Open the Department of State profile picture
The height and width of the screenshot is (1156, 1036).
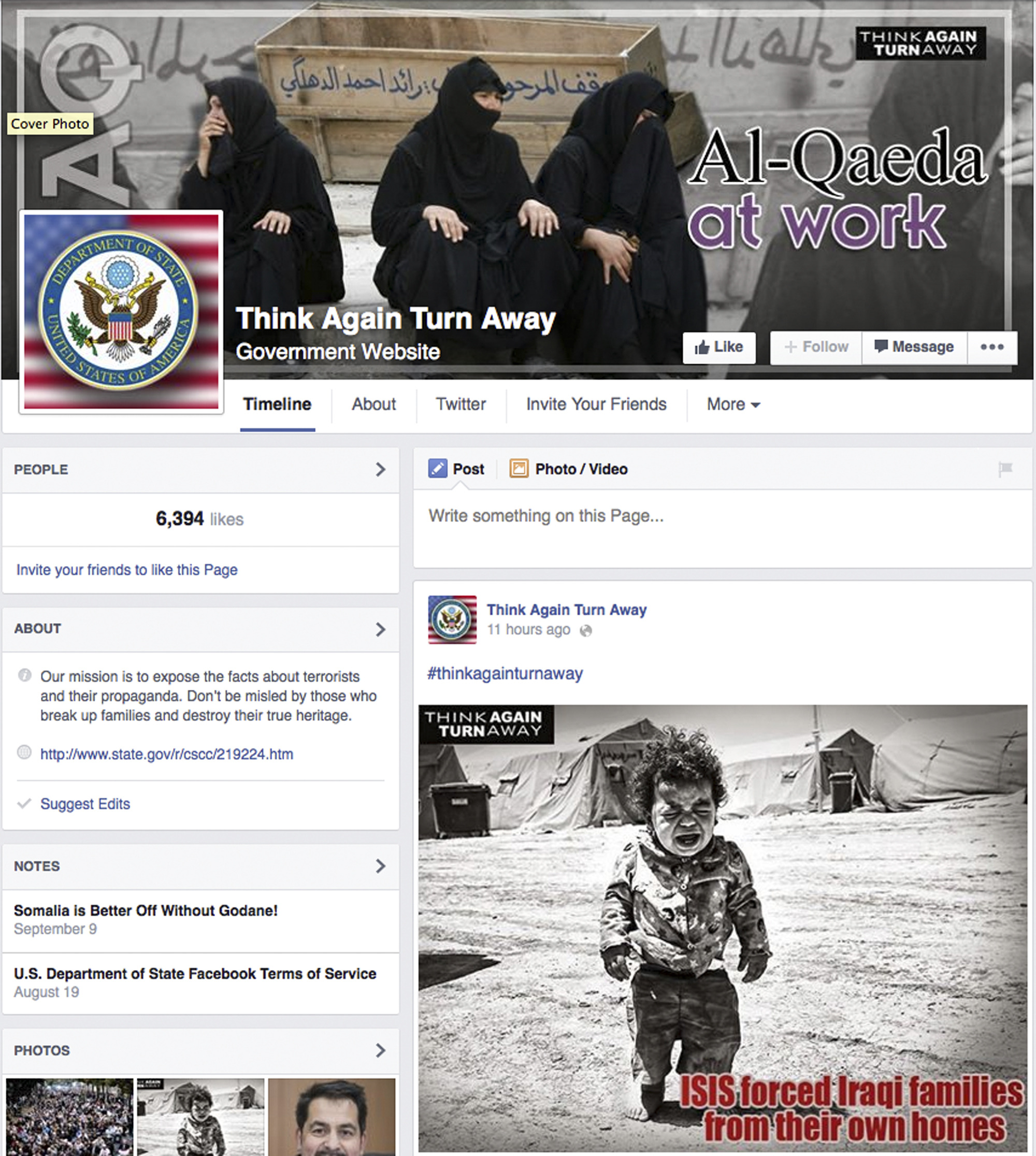coord(121,312)
